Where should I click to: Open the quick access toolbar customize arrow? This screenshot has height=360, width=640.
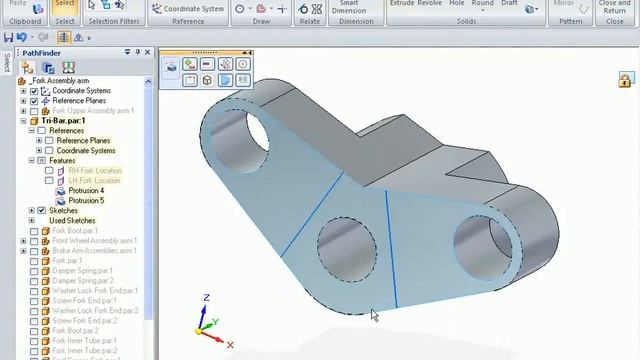(89, 38)
